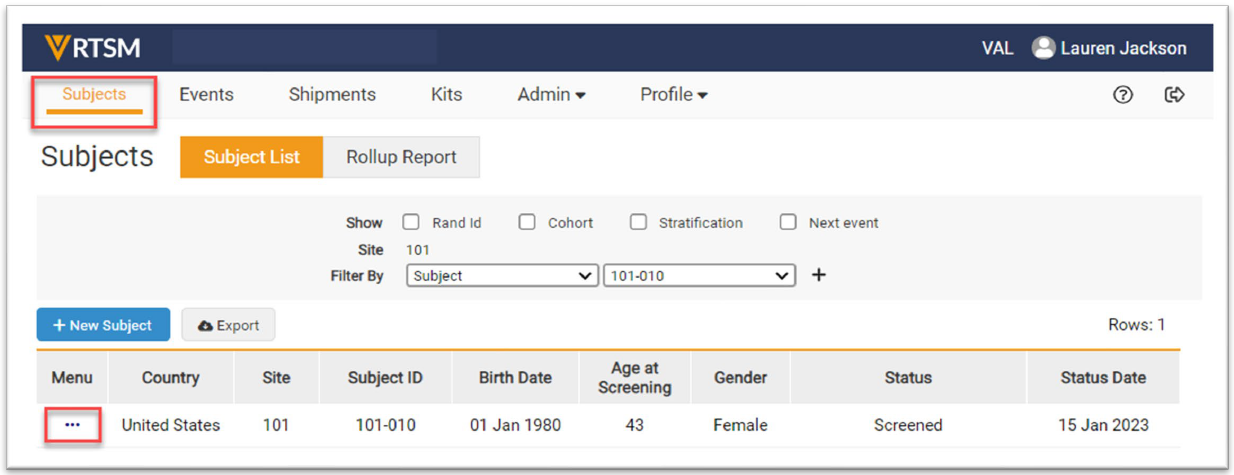This screenshot has width=1234, height=475.
Task: Enable the Rand Id checkbox
Action: point(410,223)
